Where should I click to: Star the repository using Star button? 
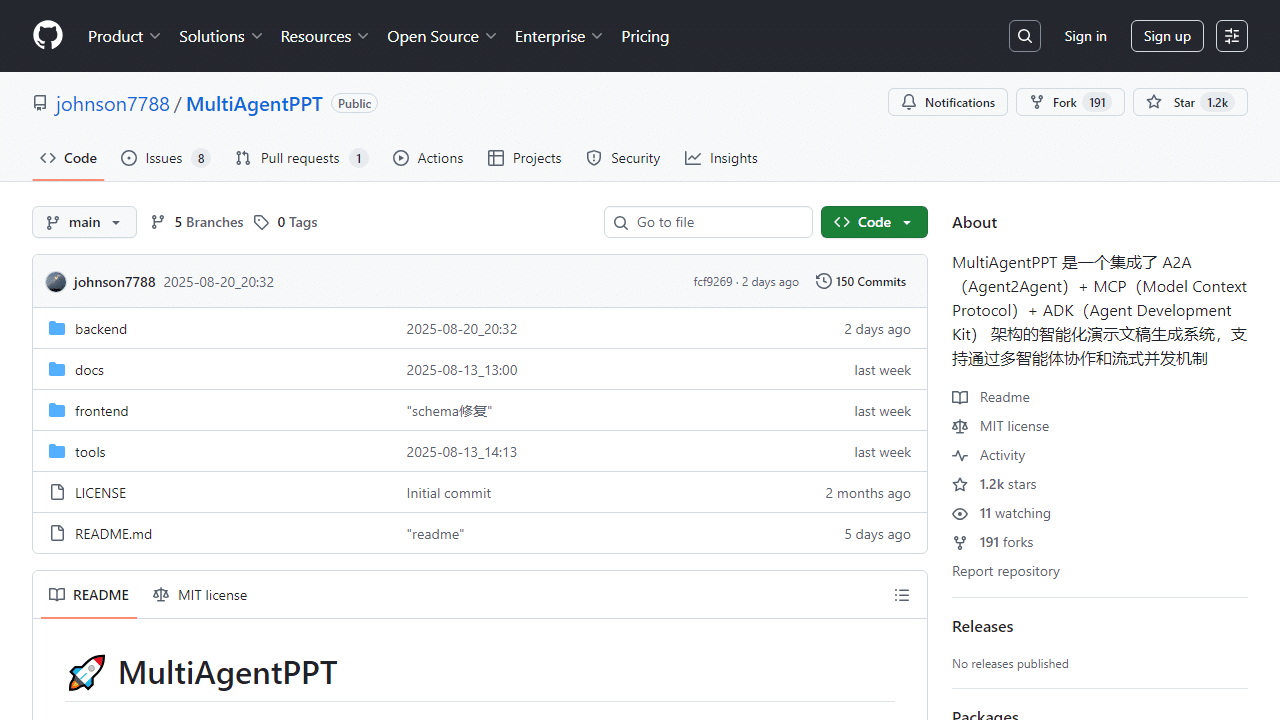pos(1190,102)
